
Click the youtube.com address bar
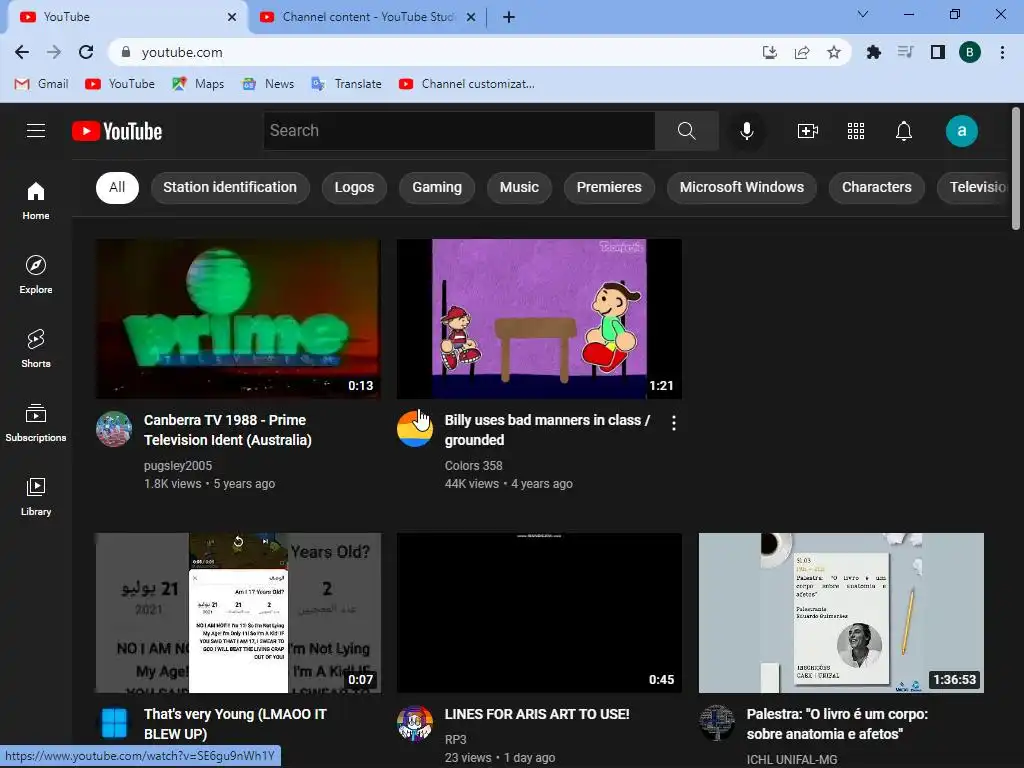click(x=431, y=52)
